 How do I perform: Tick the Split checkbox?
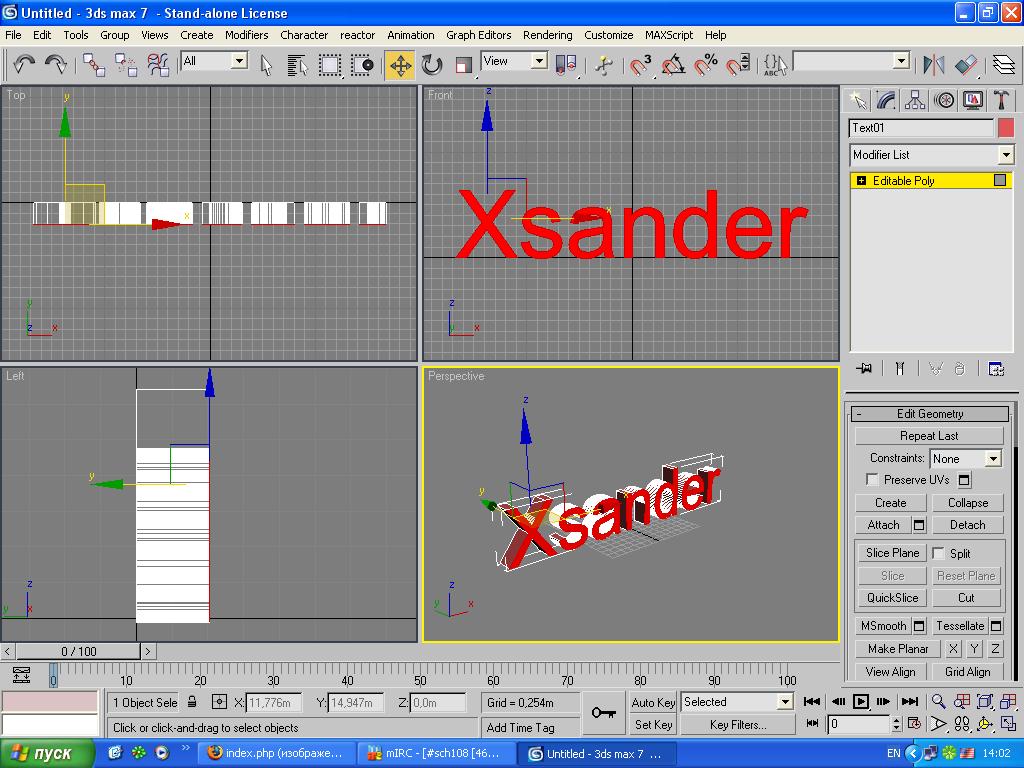click(x=939, y=553)
